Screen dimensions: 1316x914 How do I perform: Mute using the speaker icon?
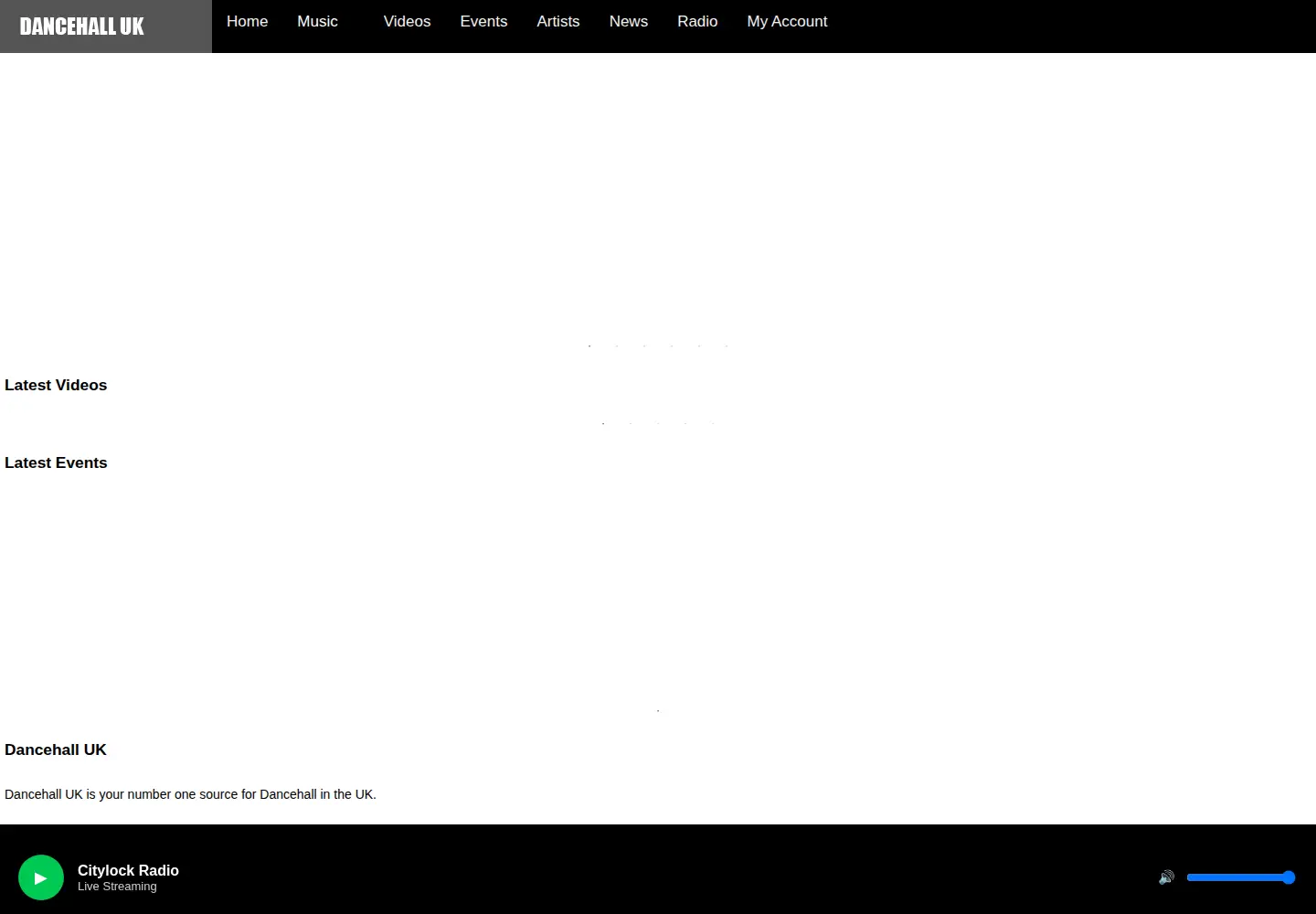1166,877
